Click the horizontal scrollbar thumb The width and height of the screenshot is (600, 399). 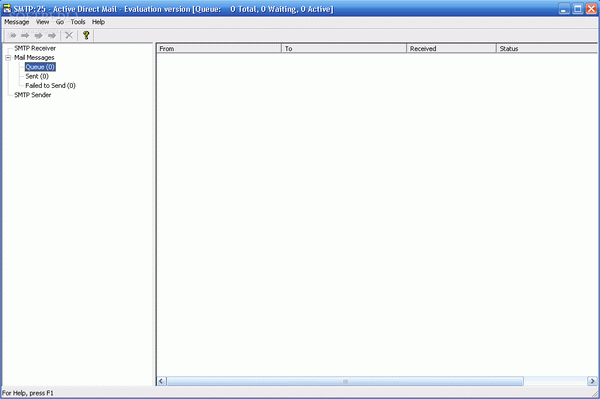345,381
